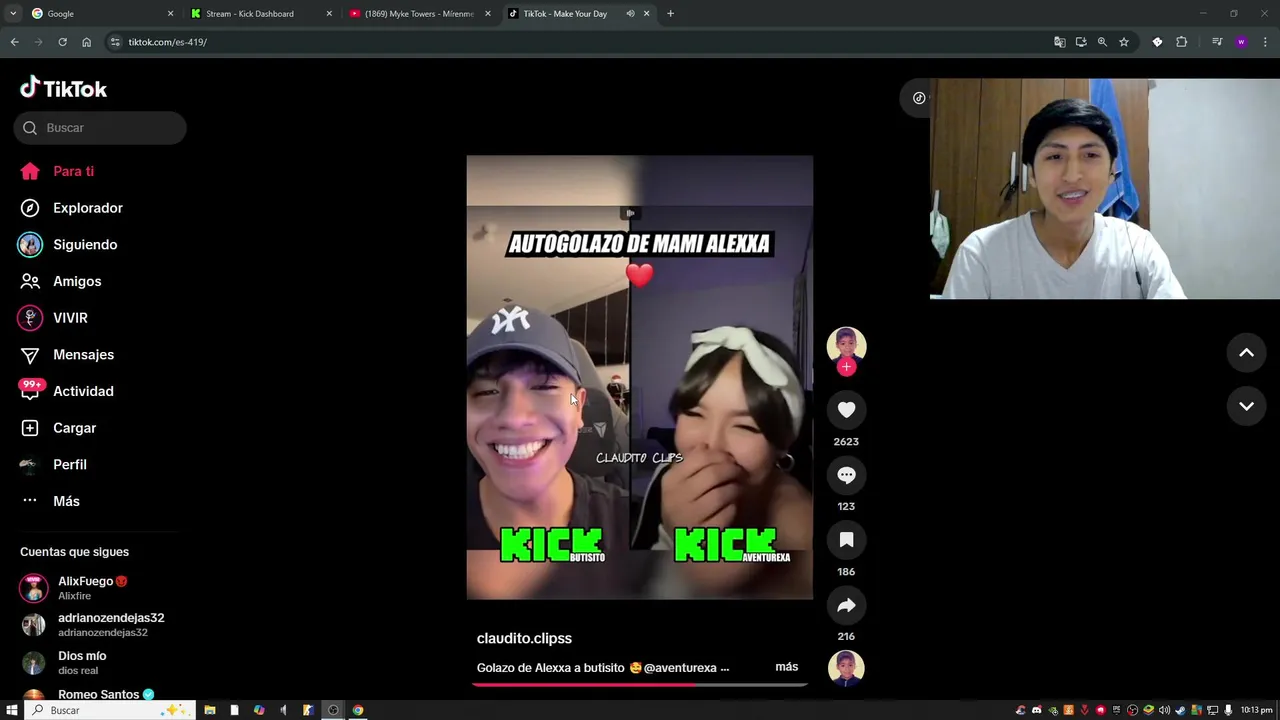Viewport: 1280px width, 720px height.
Task: Save the video with the bookmark icon
Action: pyautogui.click(x=846, y=540)
